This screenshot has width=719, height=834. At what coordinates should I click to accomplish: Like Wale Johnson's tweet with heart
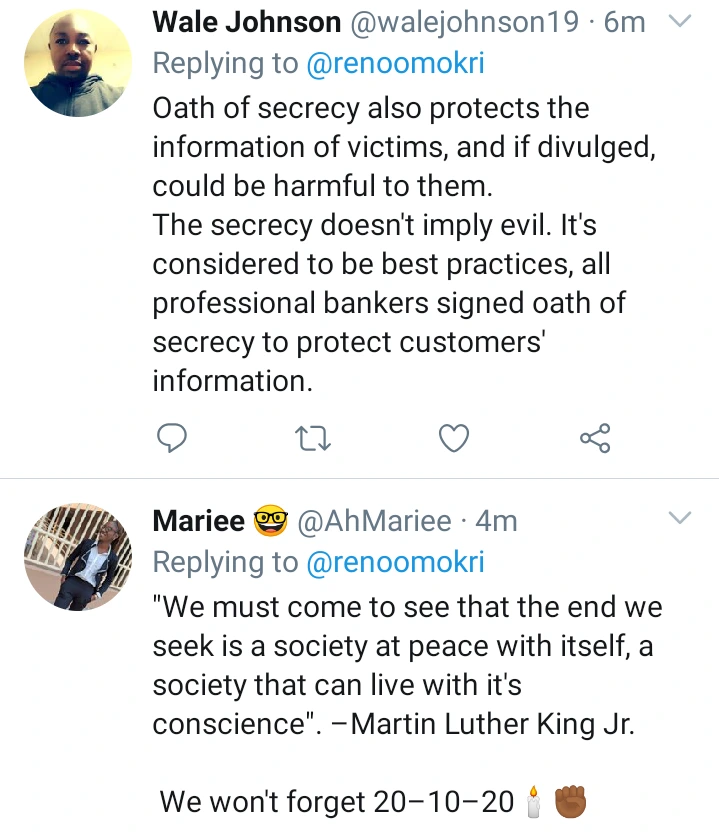point(455,438)
